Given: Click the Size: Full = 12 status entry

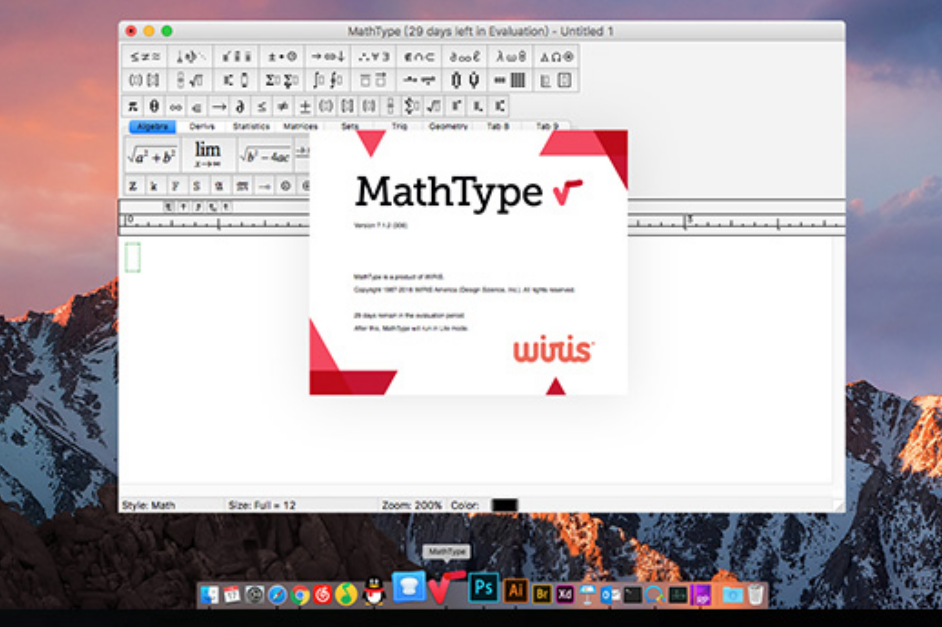Looking at the screenshot, I should click(262, 505).
